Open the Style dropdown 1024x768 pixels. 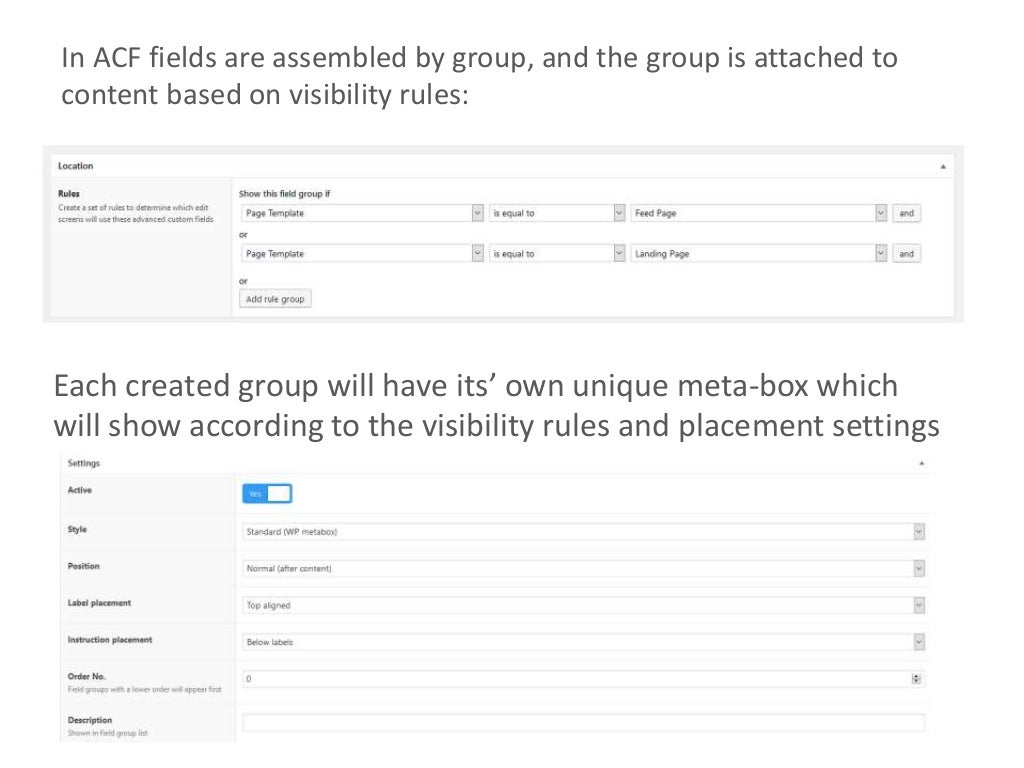pyautogui.click(x=583, y=532)
